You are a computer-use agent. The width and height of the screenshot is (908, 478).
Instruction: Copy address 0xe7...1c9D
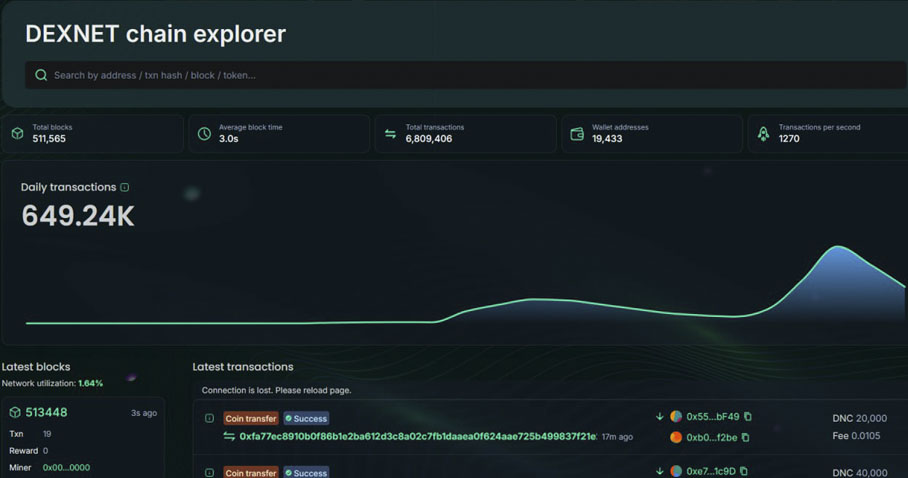coord(744,472)
